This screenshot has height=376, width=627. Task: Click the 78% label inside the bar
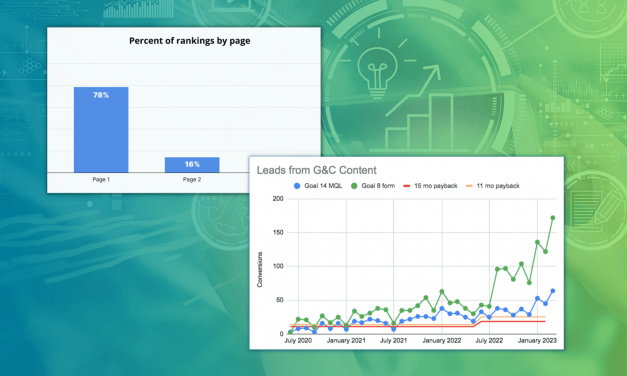pyautogui.click(x=101, y=95)
